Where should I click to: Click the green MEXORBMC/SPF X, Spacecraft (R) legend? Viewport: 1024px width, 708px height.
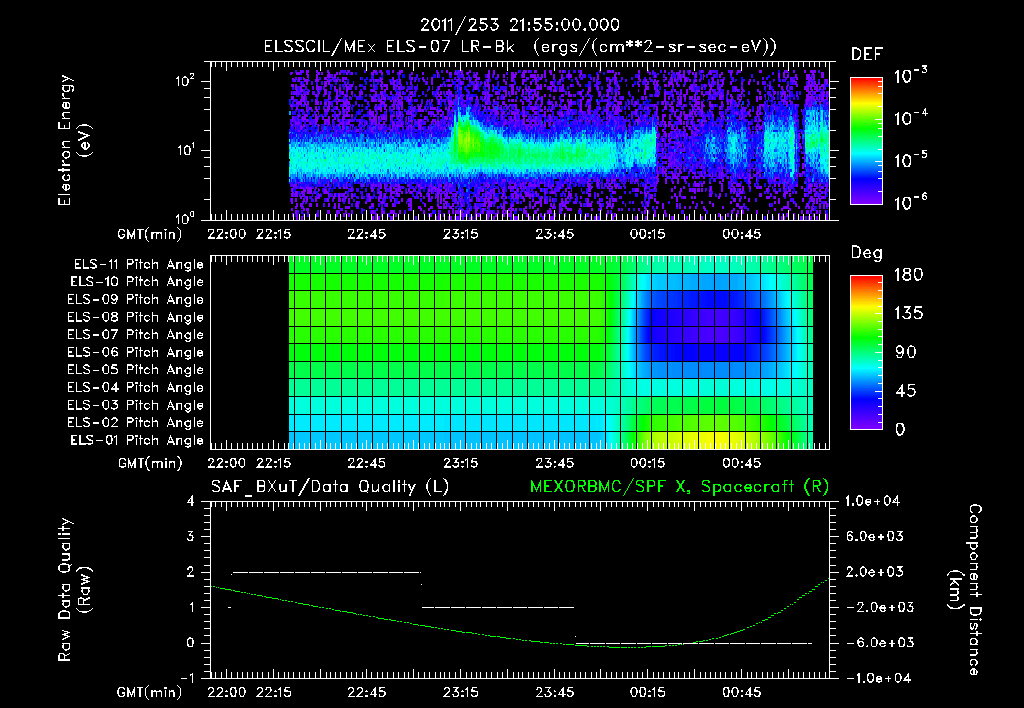tap(679, 487)
